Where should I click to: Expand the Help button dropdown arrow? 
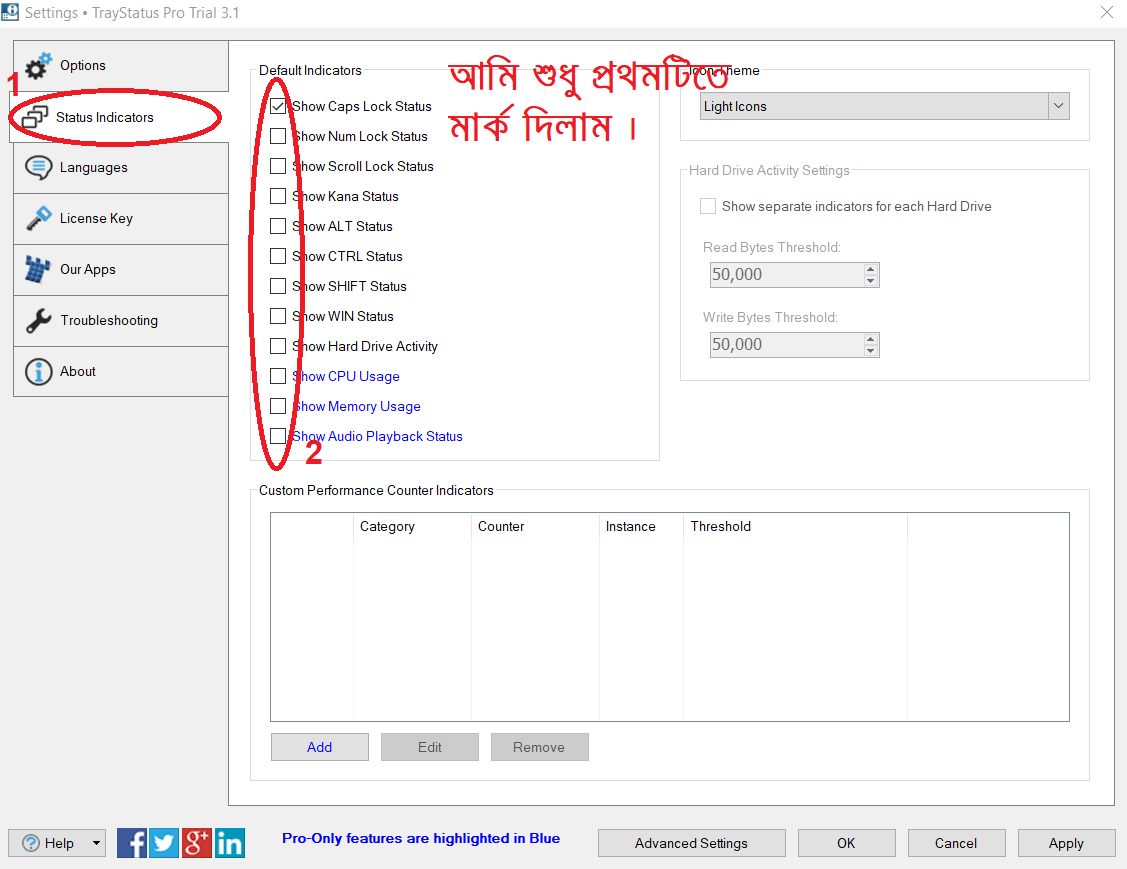96,843
